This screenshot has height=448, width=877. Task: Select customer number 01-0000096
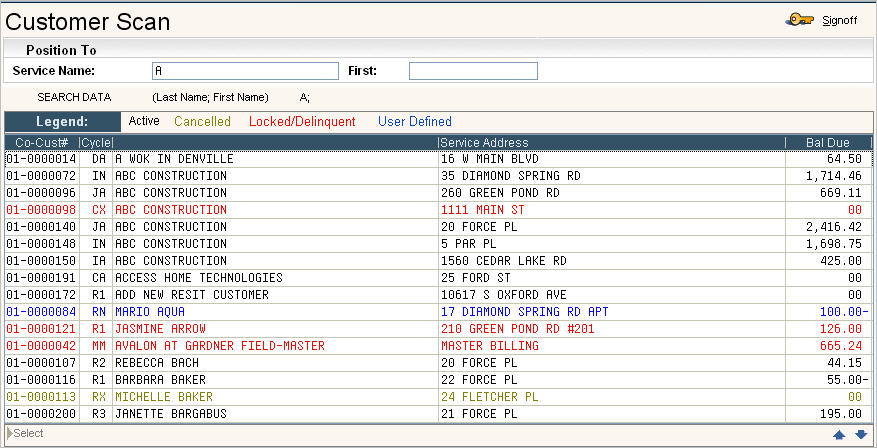point(41,193)
